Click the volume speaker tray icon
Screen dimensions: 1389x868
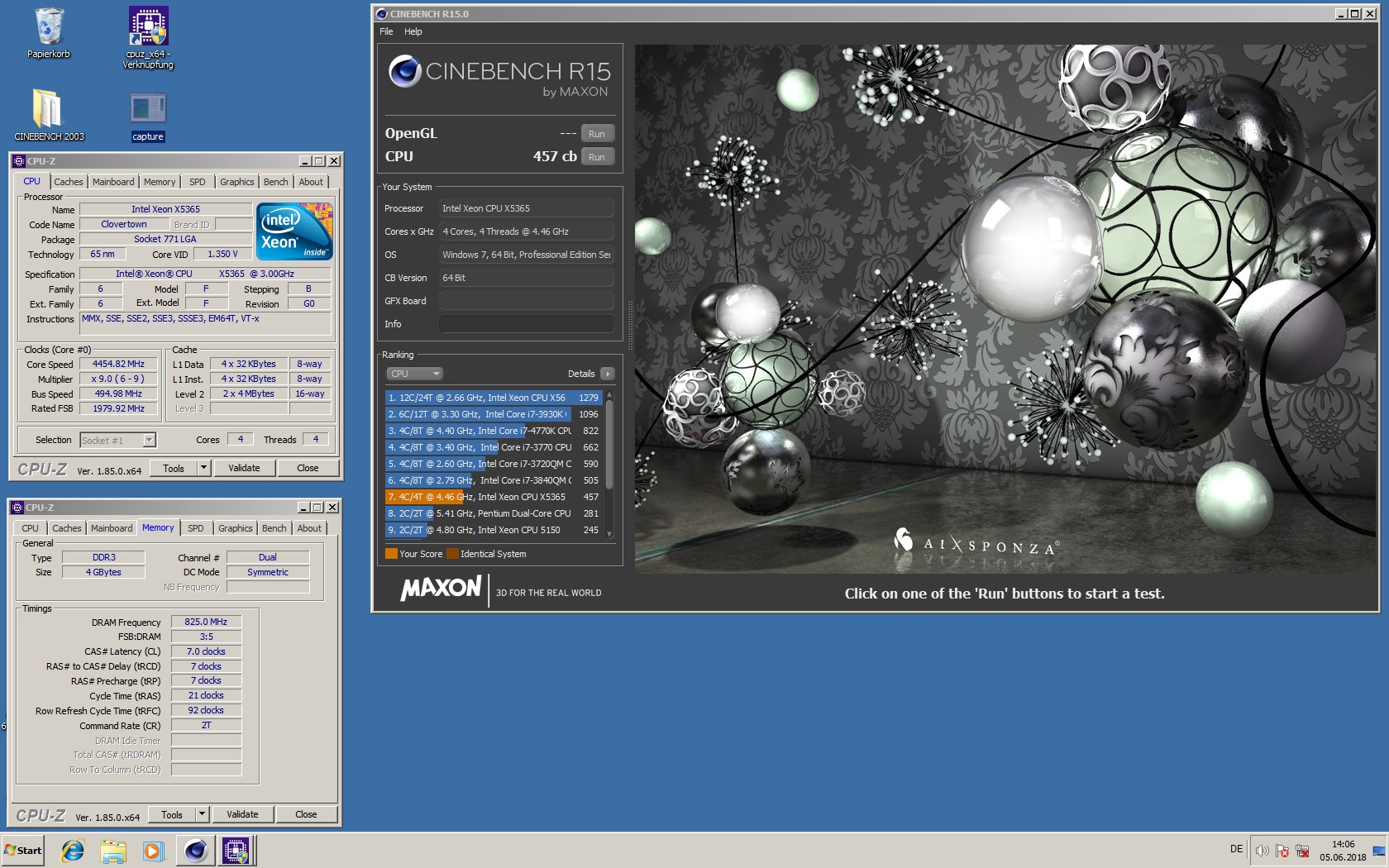tap(1262, 851)
